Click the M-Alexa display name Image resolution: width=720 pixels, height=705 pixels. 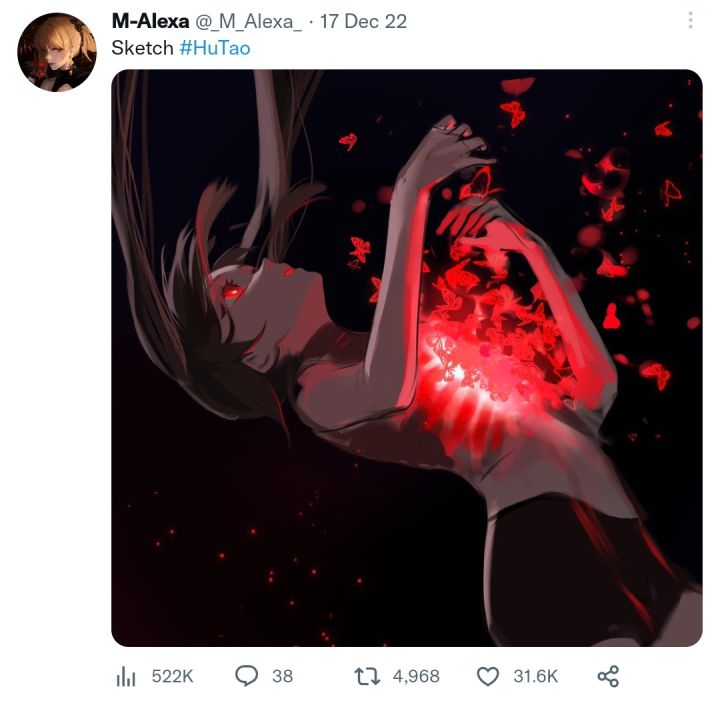click(x=150, y=21)
